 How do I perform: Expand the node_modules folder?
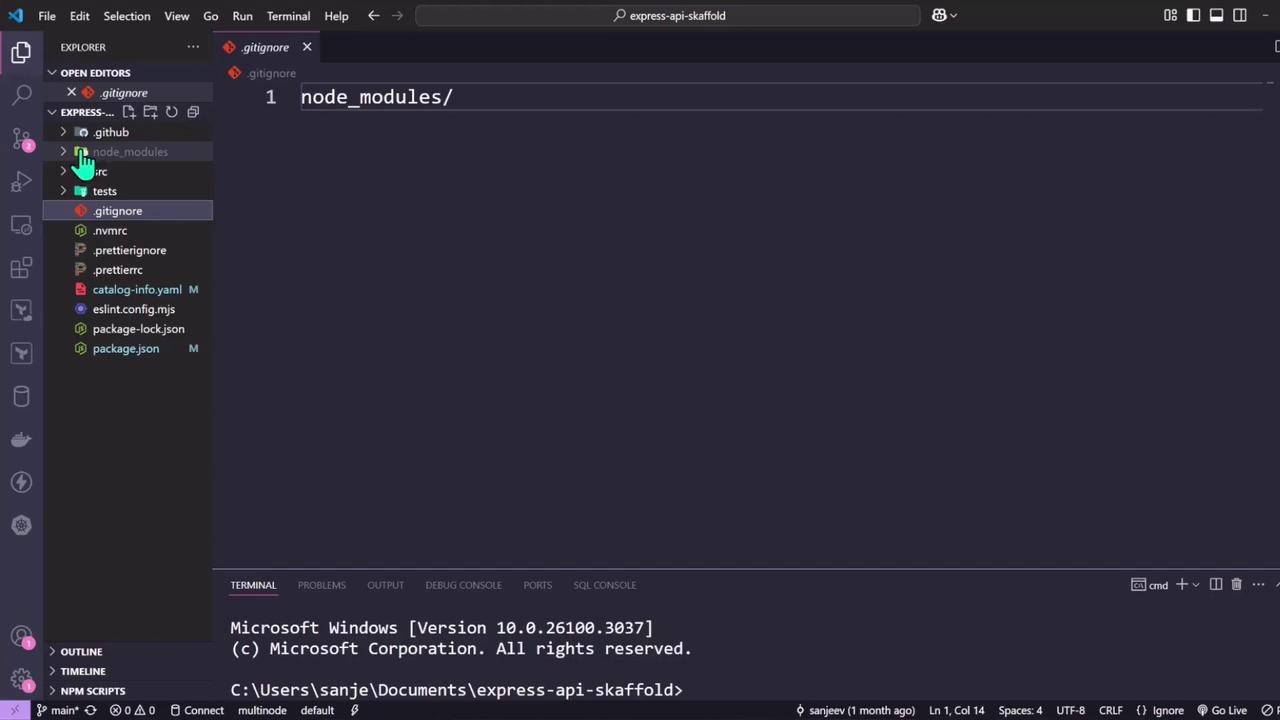64,152
